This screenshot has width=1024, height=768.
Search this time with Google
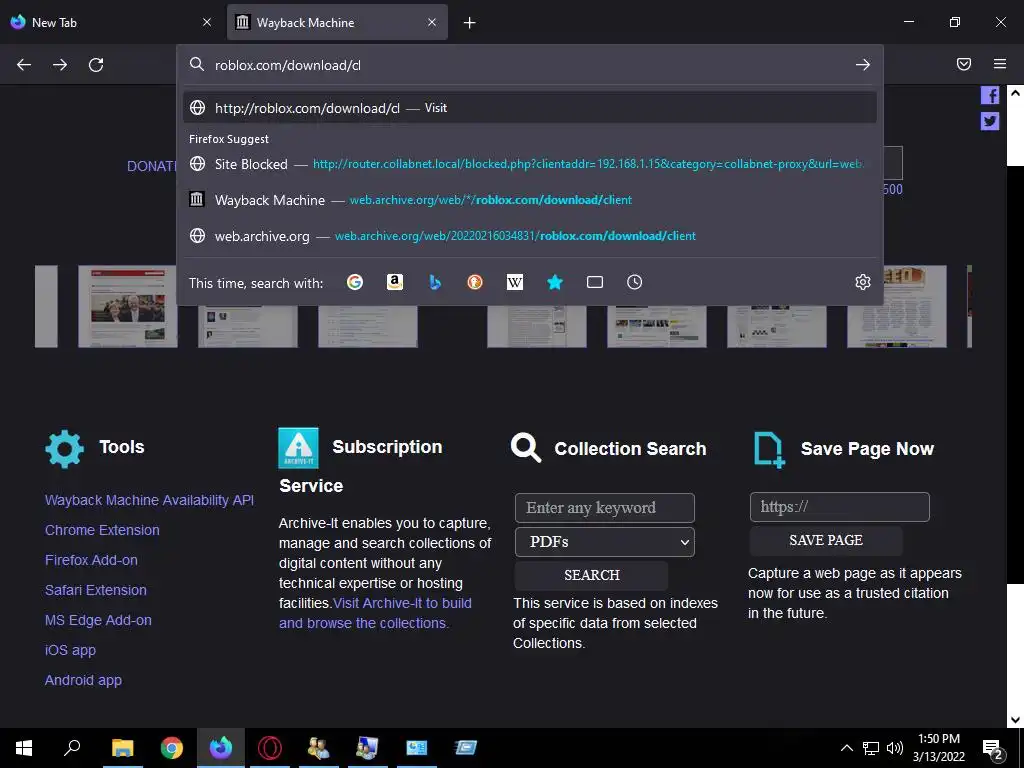point(355,282)
